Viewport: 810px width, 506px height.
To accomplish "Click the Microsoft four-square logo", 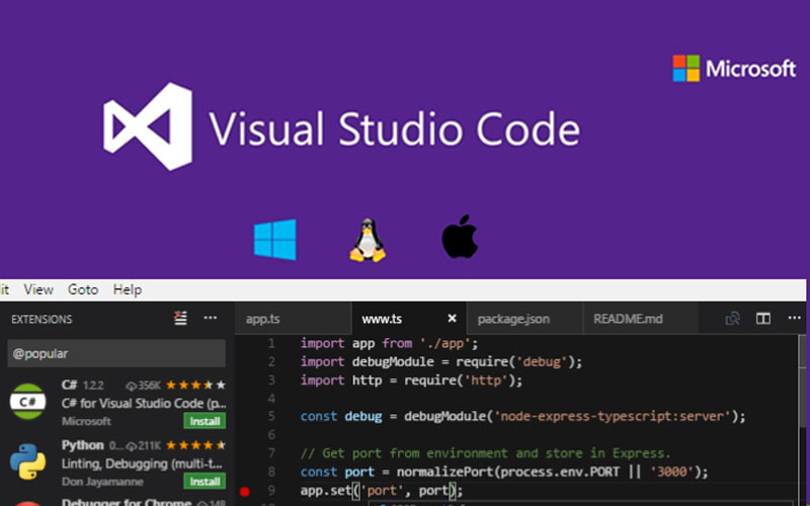I will click(x=686, y=68).
